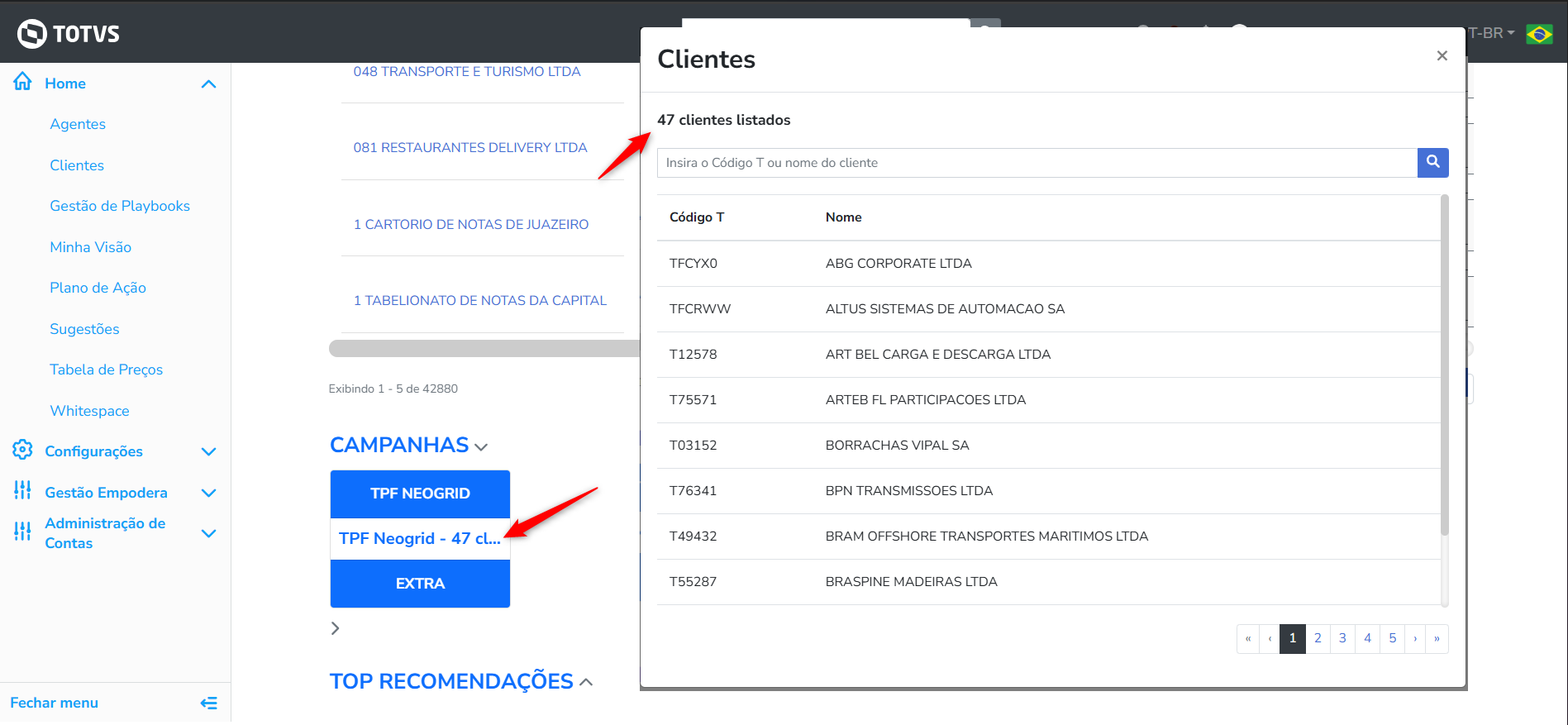The height and width of the screenshot is (725, 1568).
Task: Click the Gestão Empodera sliders icon
Action: [x=22, y=491]
